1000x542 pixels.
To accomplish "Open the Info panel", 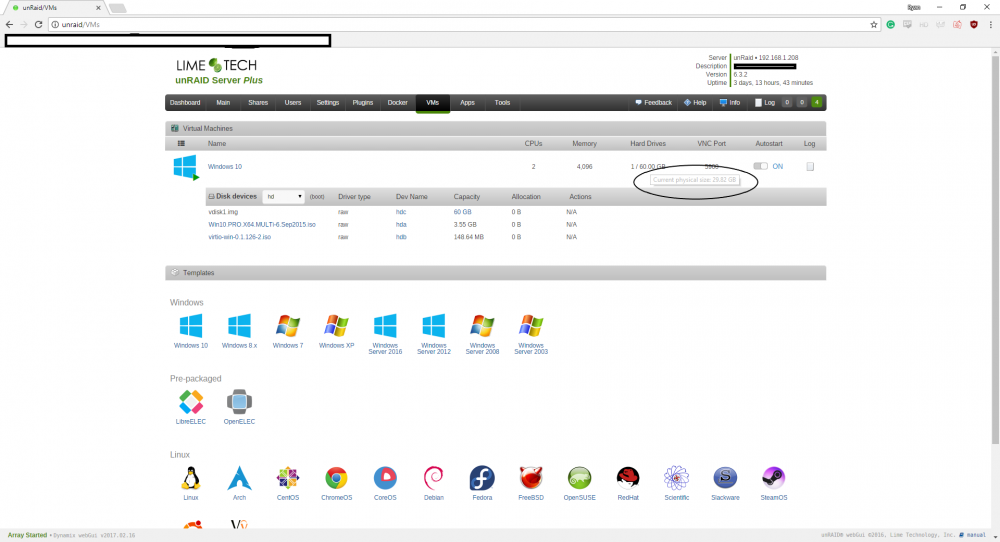I will click(730, 103).
